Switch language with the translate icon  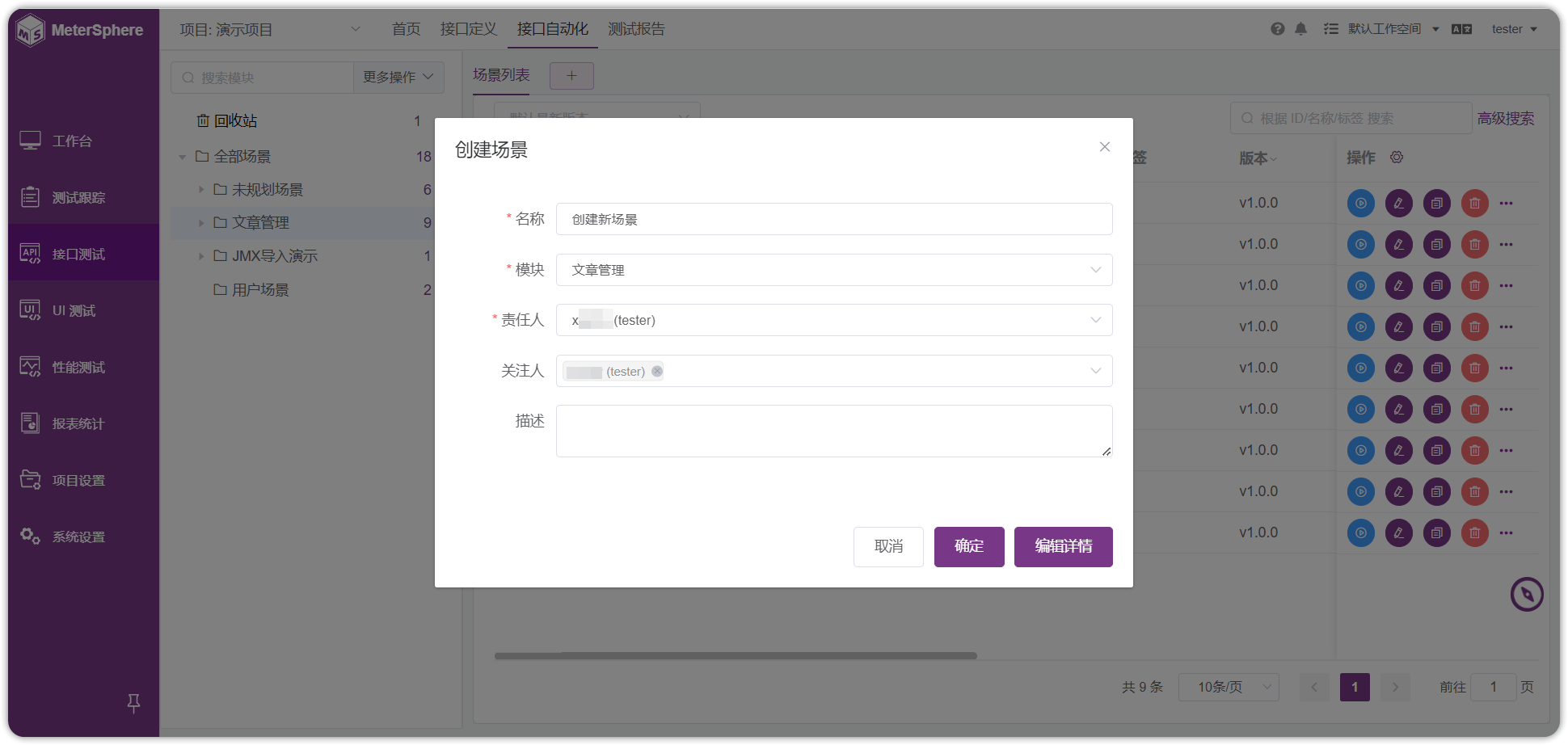1461,29
